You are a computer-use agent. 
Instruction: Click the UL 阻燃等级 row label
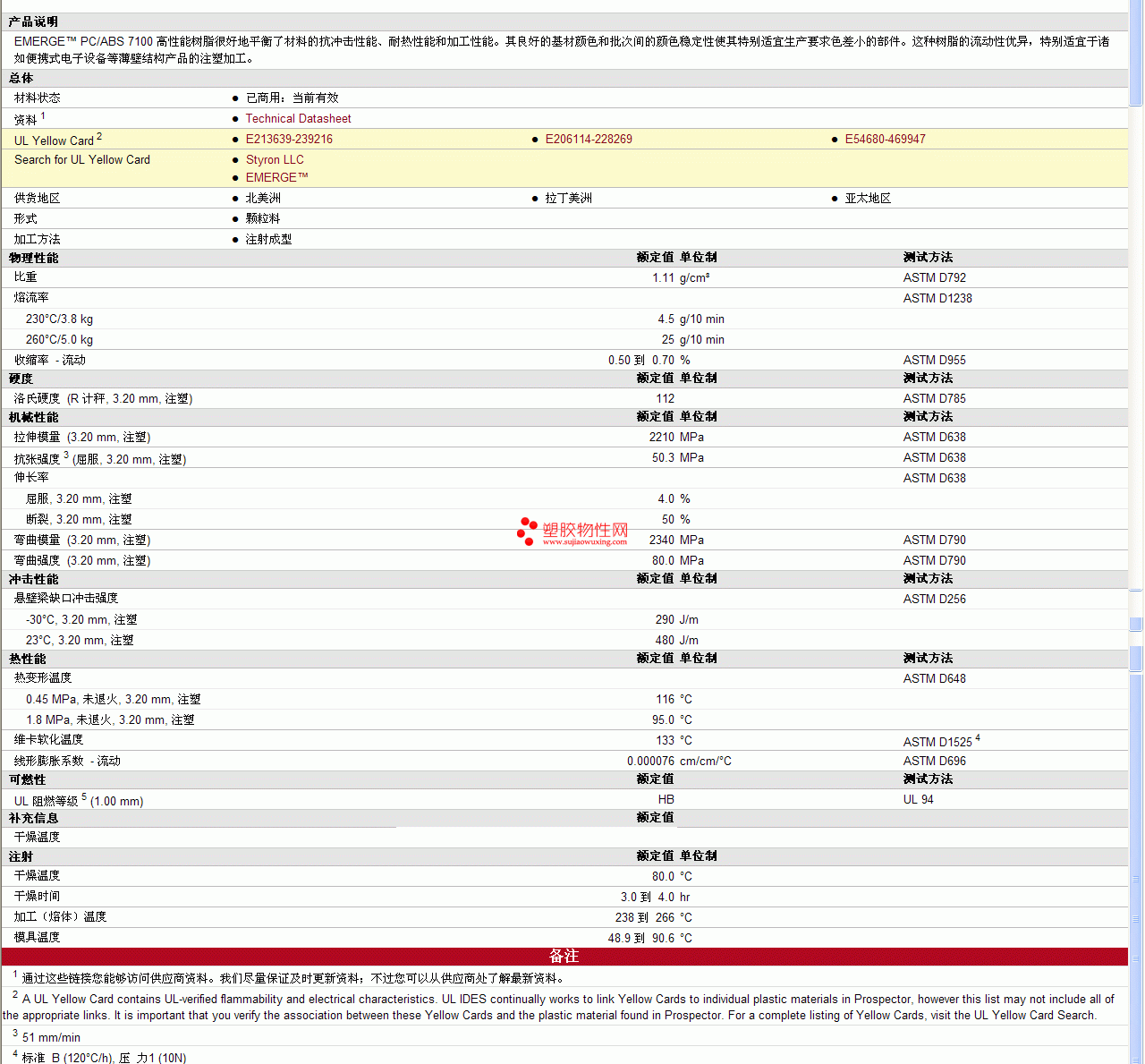click(x=79, y=800)
